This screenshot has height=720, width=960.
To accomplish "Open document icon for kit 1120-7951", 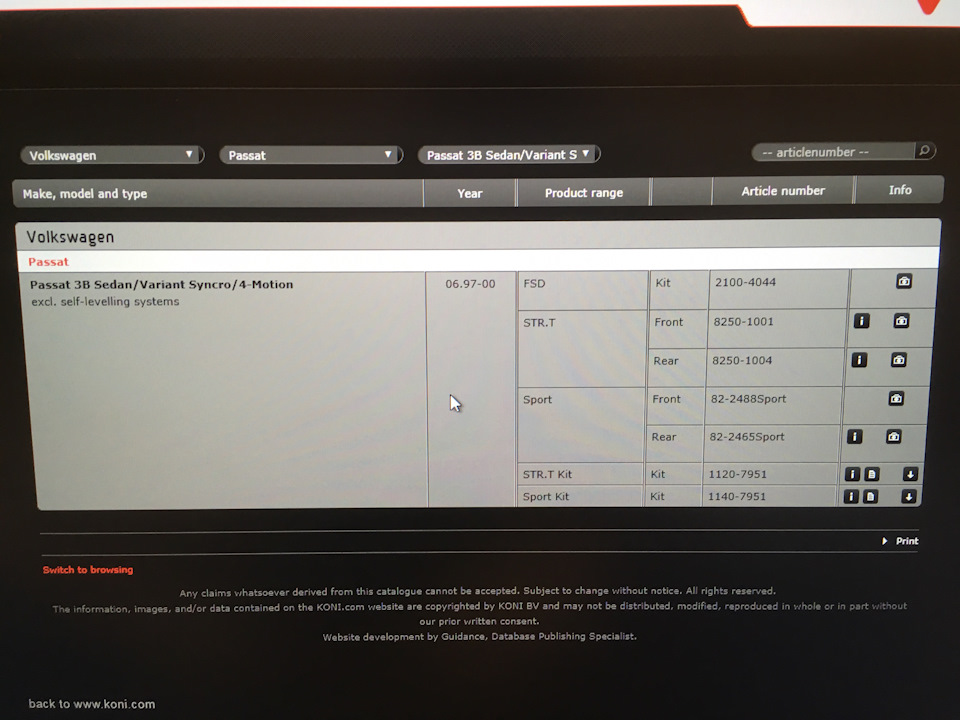I will 872,474.
